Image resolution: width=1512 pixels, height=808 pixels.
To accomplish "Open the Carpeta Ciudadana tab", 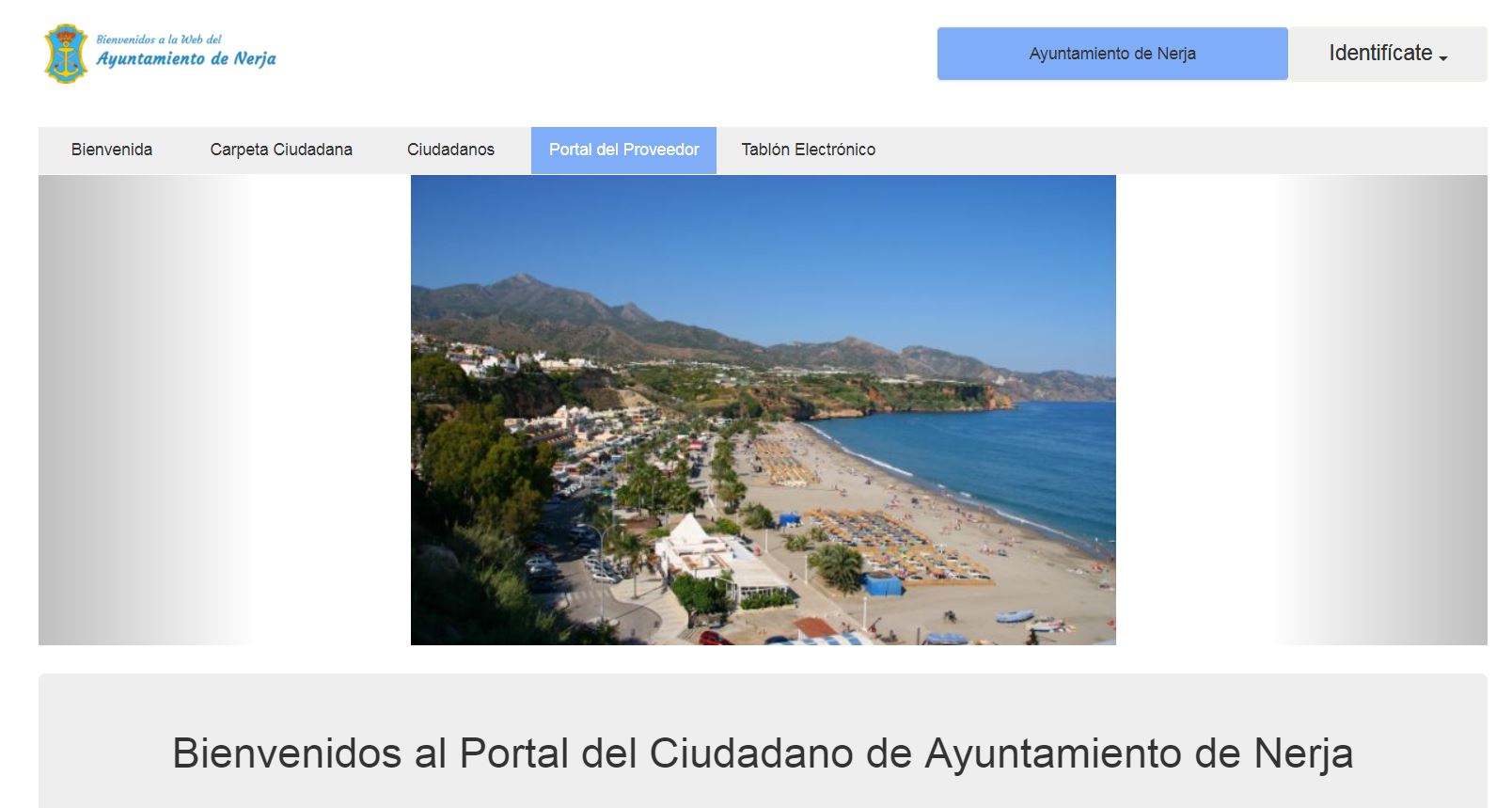I will 281,150.
